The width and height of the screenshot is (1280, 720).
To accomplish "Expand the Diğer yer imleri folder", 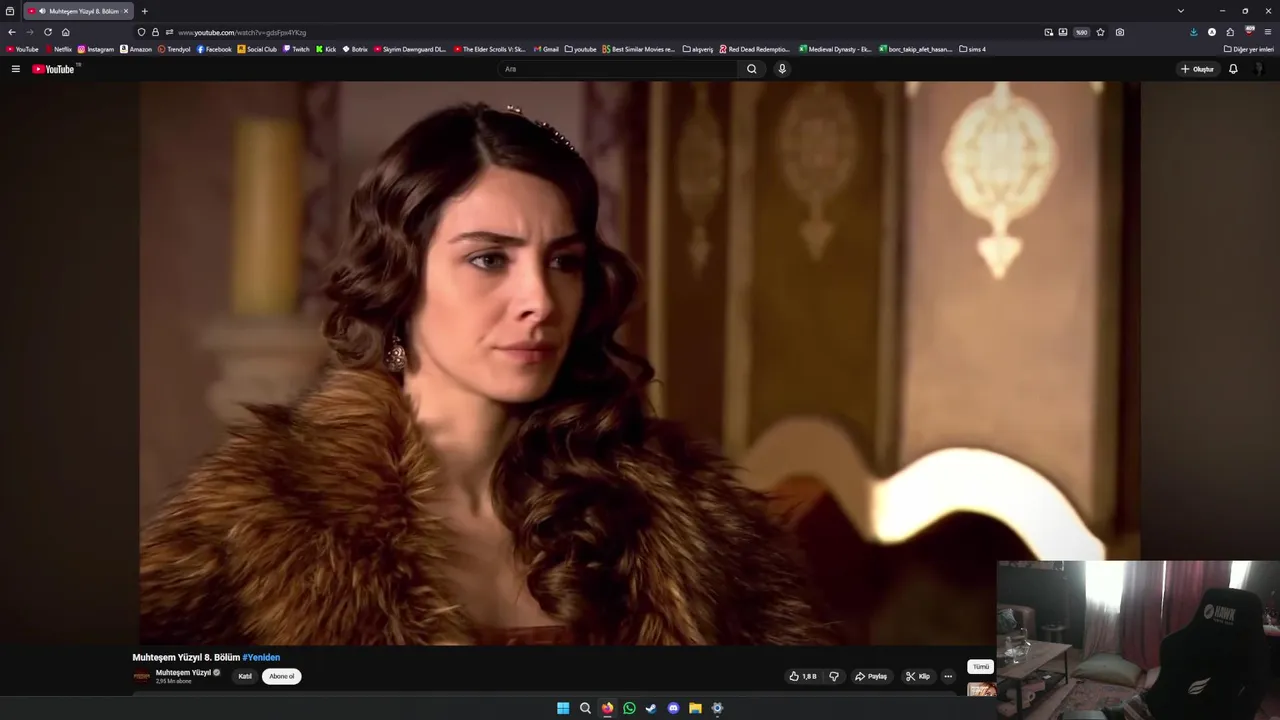I will pyautogui.click(x=1249, y=49).
